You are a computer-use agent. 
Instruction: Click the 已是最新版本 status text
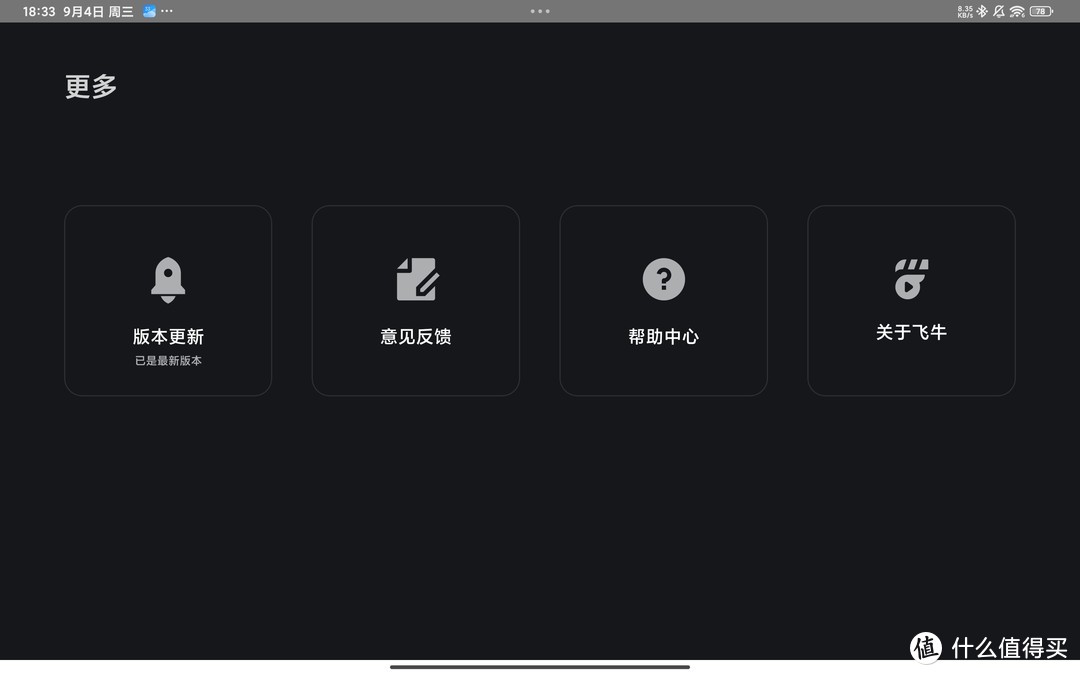[x=167, y=360]
